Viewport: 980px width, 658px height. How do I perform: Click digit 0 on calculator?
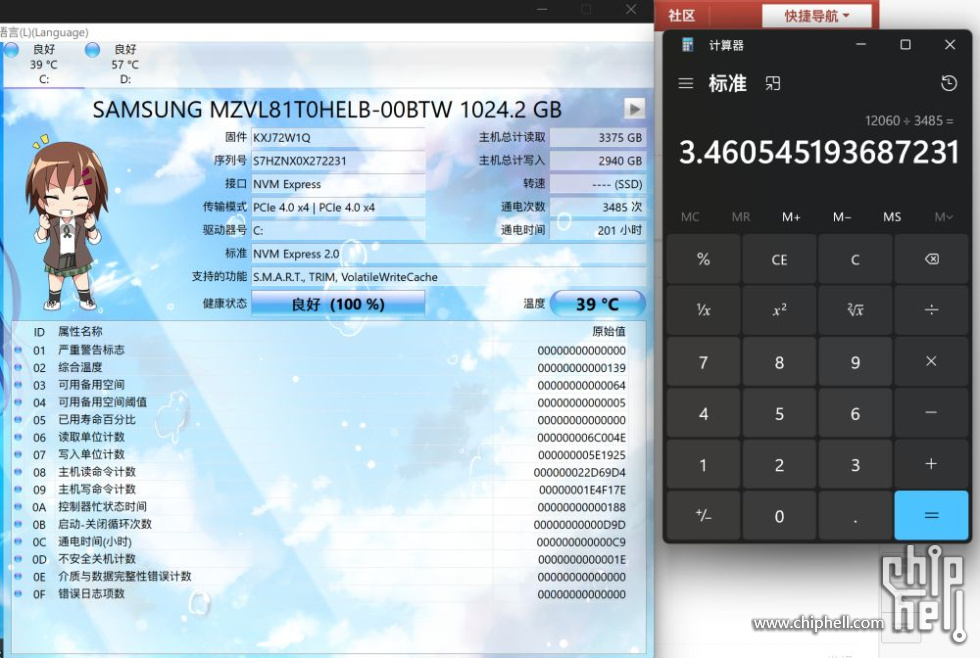tap(779, 516)
